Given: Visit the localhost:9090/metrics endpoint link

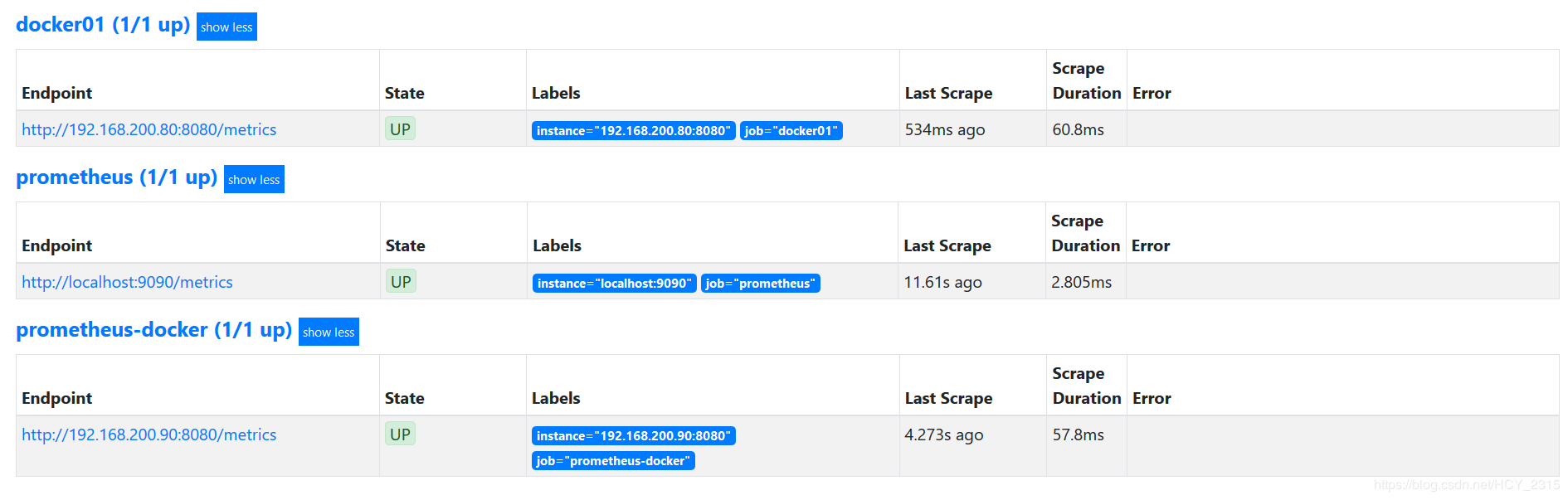Looking at the screenshot, I should pyautogui.click(x=127, y=282).
